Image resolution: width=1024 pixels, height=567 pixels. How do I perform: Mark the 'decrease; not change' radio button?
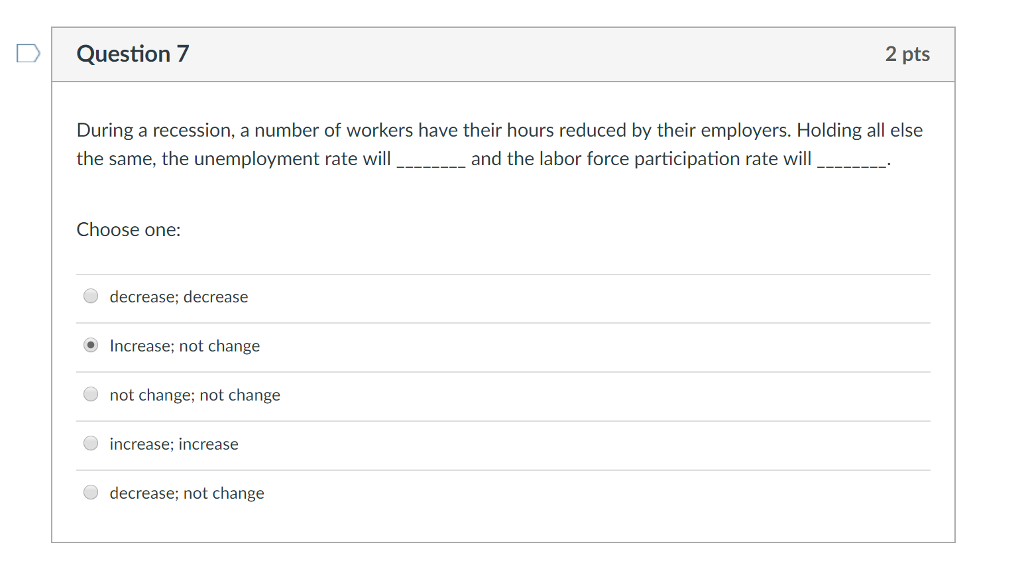click(91, 492)
